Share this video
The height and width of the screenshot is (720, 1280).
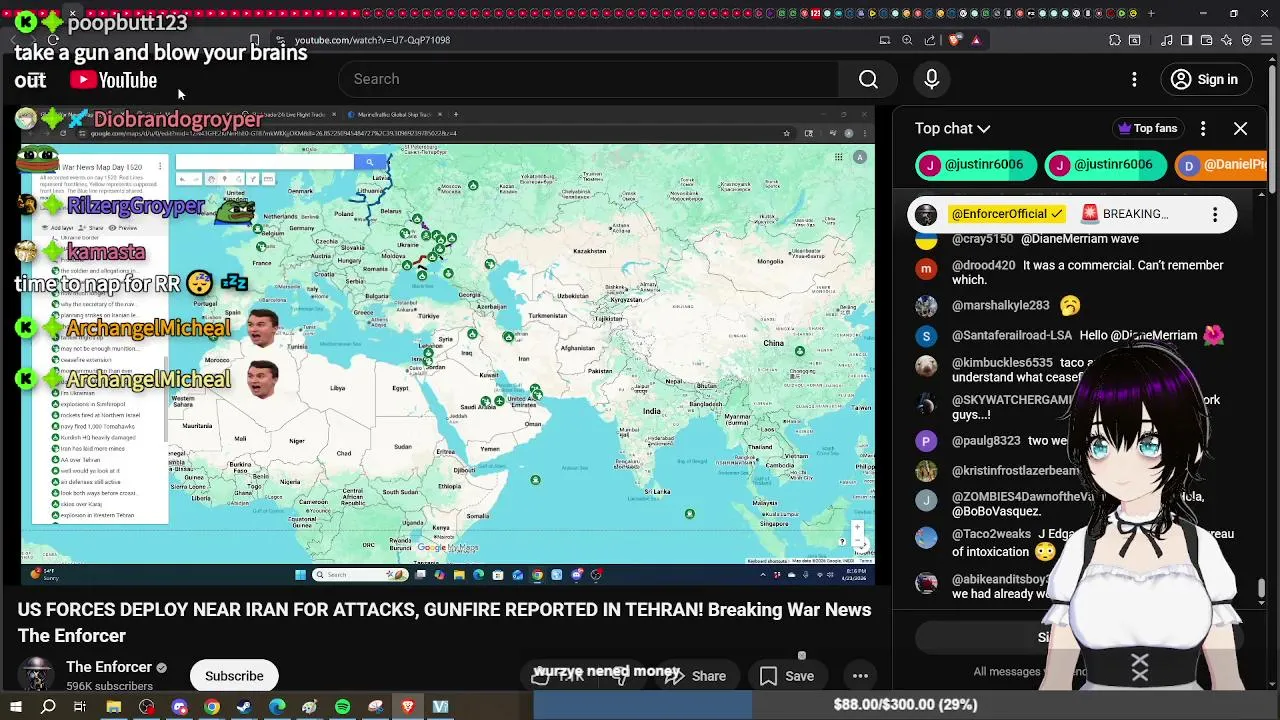click(697, 676)
